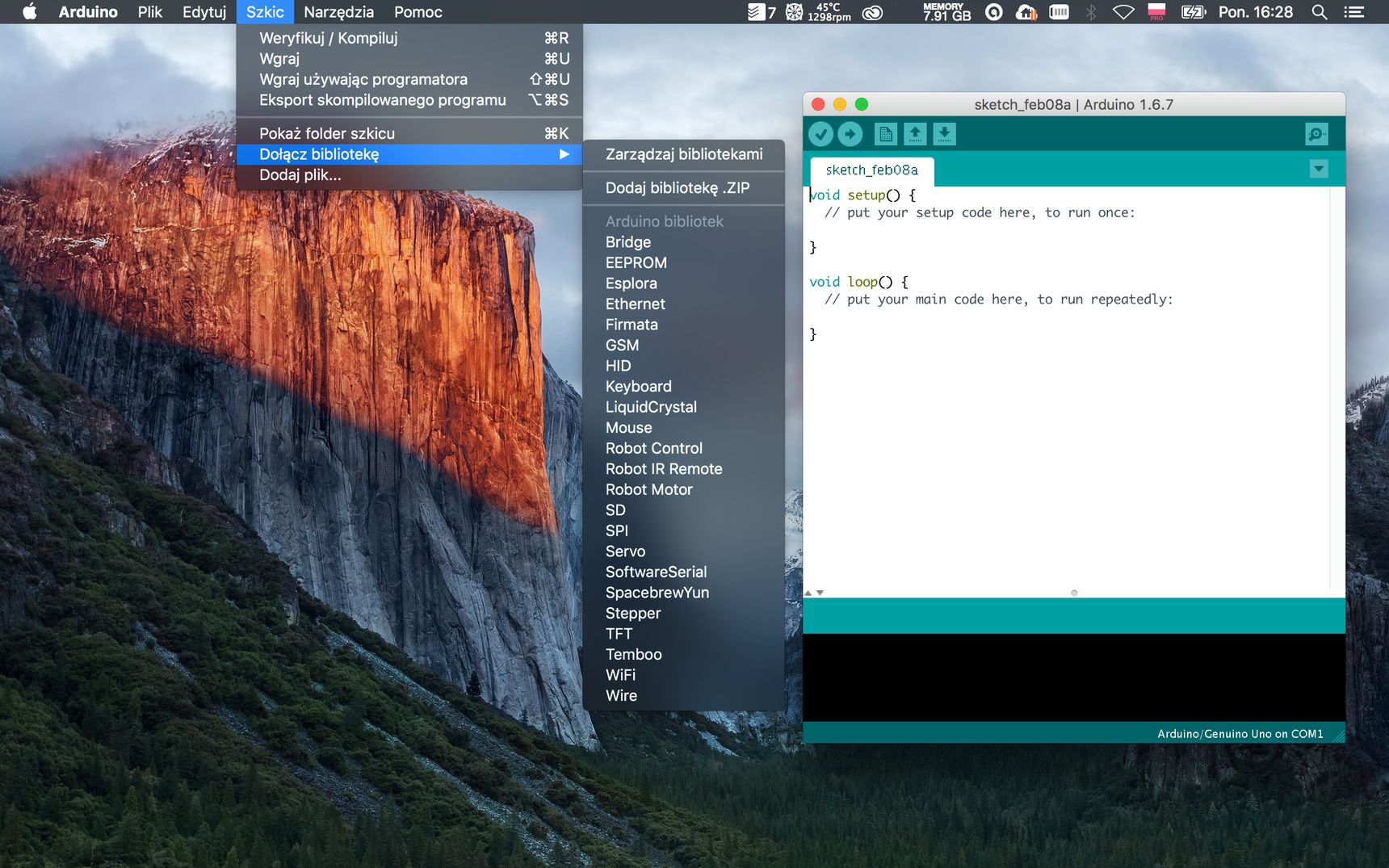1389x868 pixels.
Task: Open the Edytuj menu
Action: click(204, 12)
